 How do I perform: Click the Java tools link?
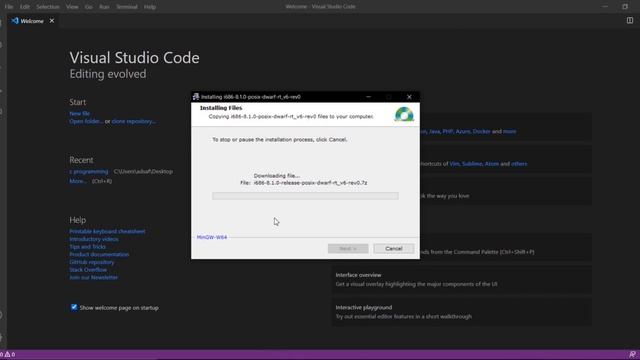pyautogui.click(x=434, y=131)
